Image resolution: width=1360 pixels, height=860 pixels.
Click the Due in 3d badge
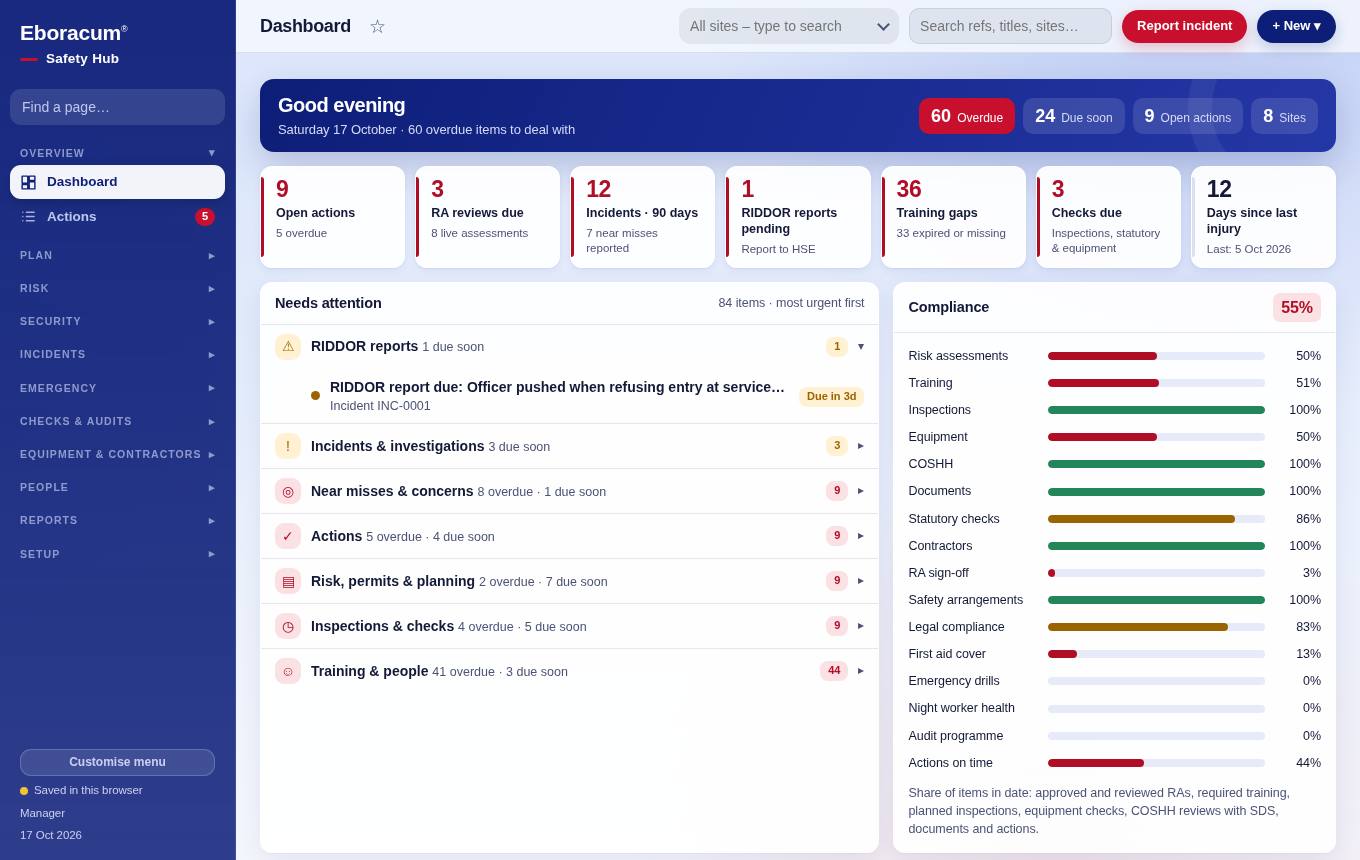pos(832,396)
